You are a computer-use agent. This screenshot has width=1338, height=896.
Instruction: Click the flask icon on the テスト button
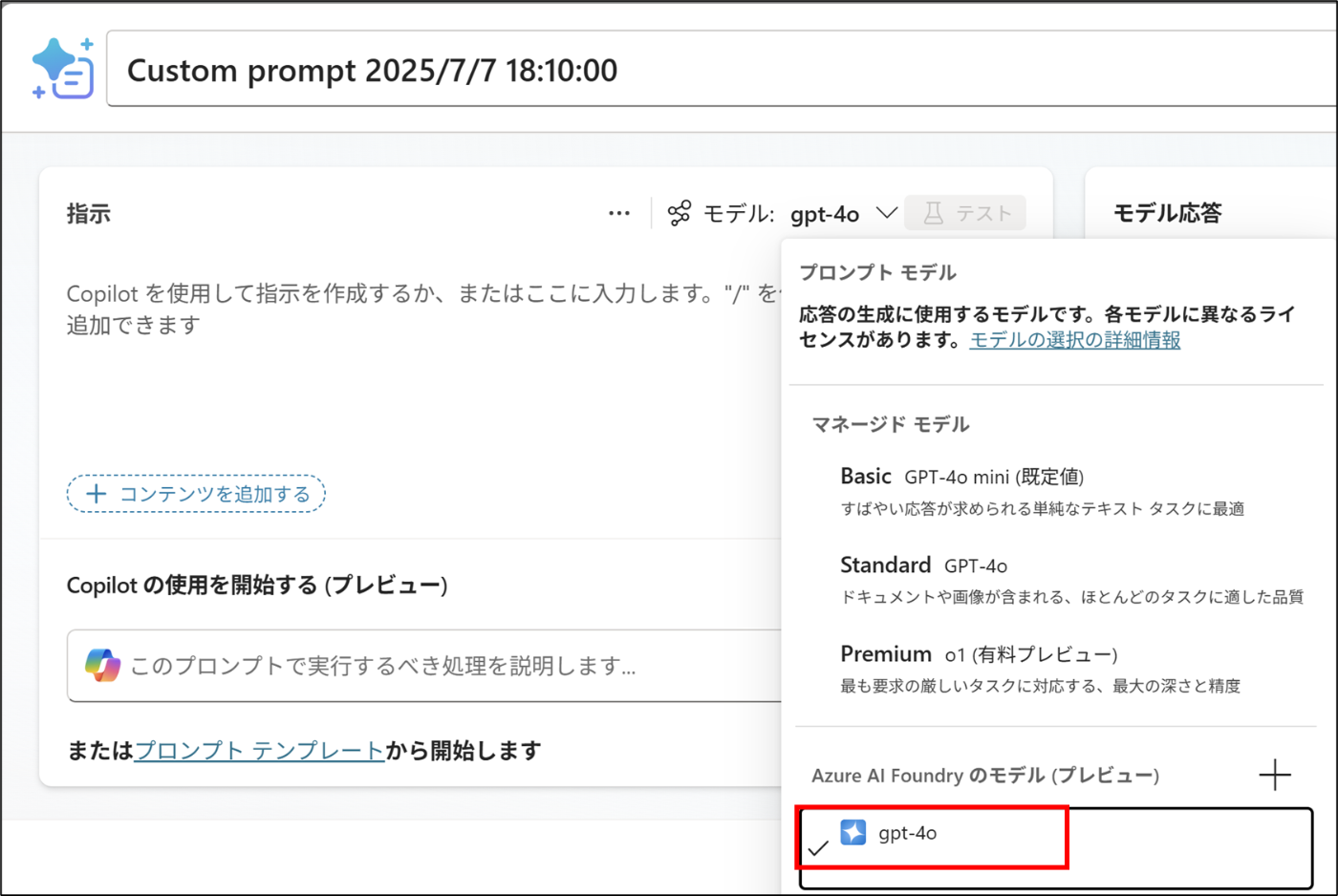click(x=934, y=213)
